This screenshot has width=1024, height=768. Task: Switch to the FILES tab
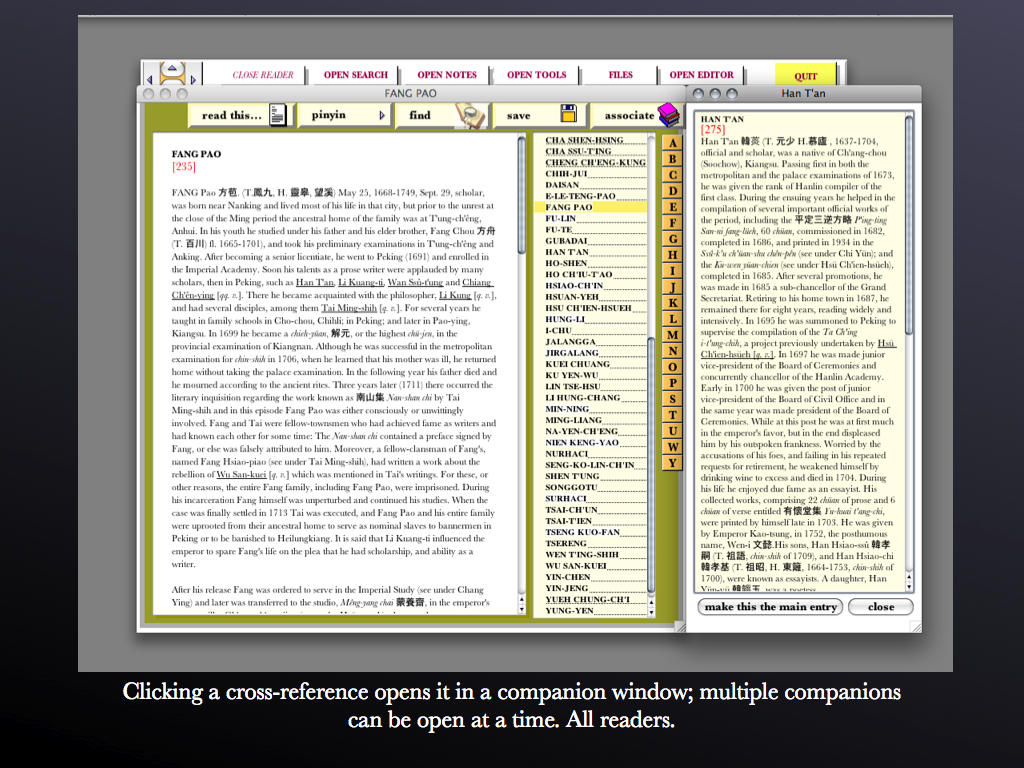[x=620, y=75]
